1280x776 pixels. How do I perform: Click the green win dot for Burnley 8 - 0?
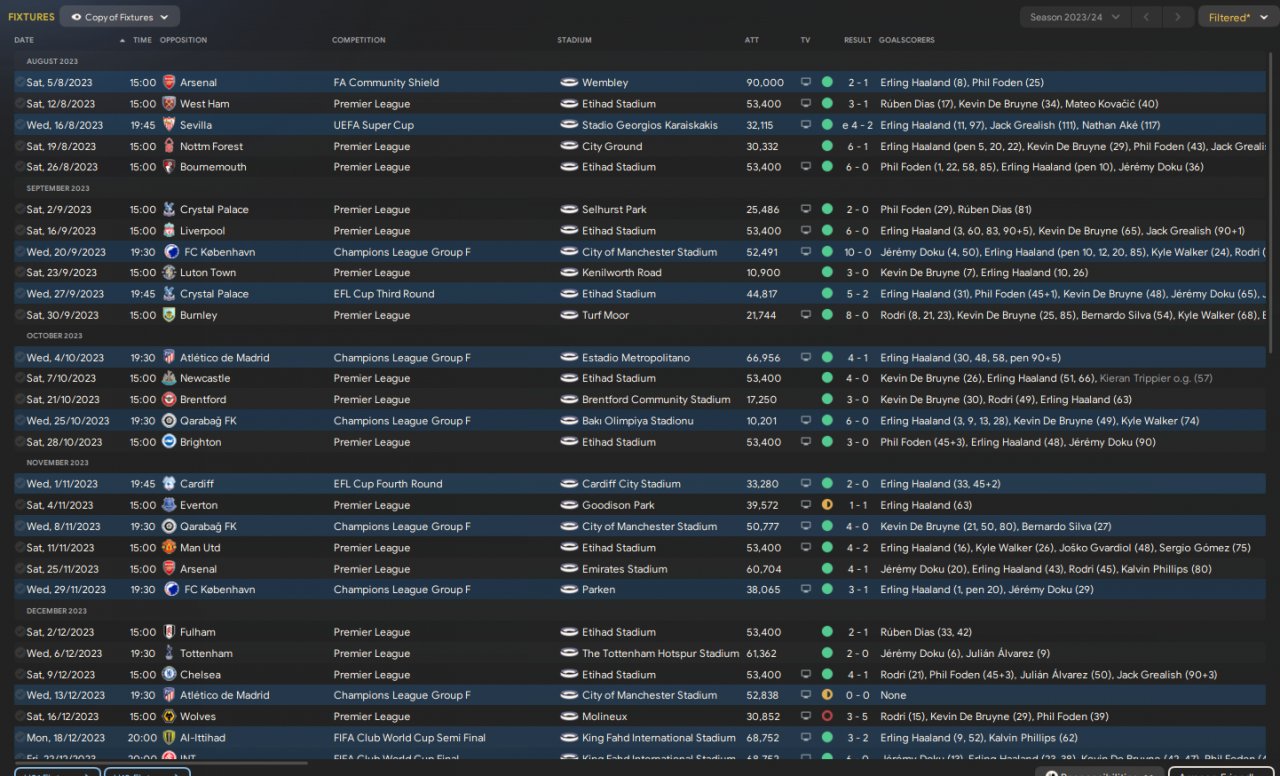click(x=827, y=315)
